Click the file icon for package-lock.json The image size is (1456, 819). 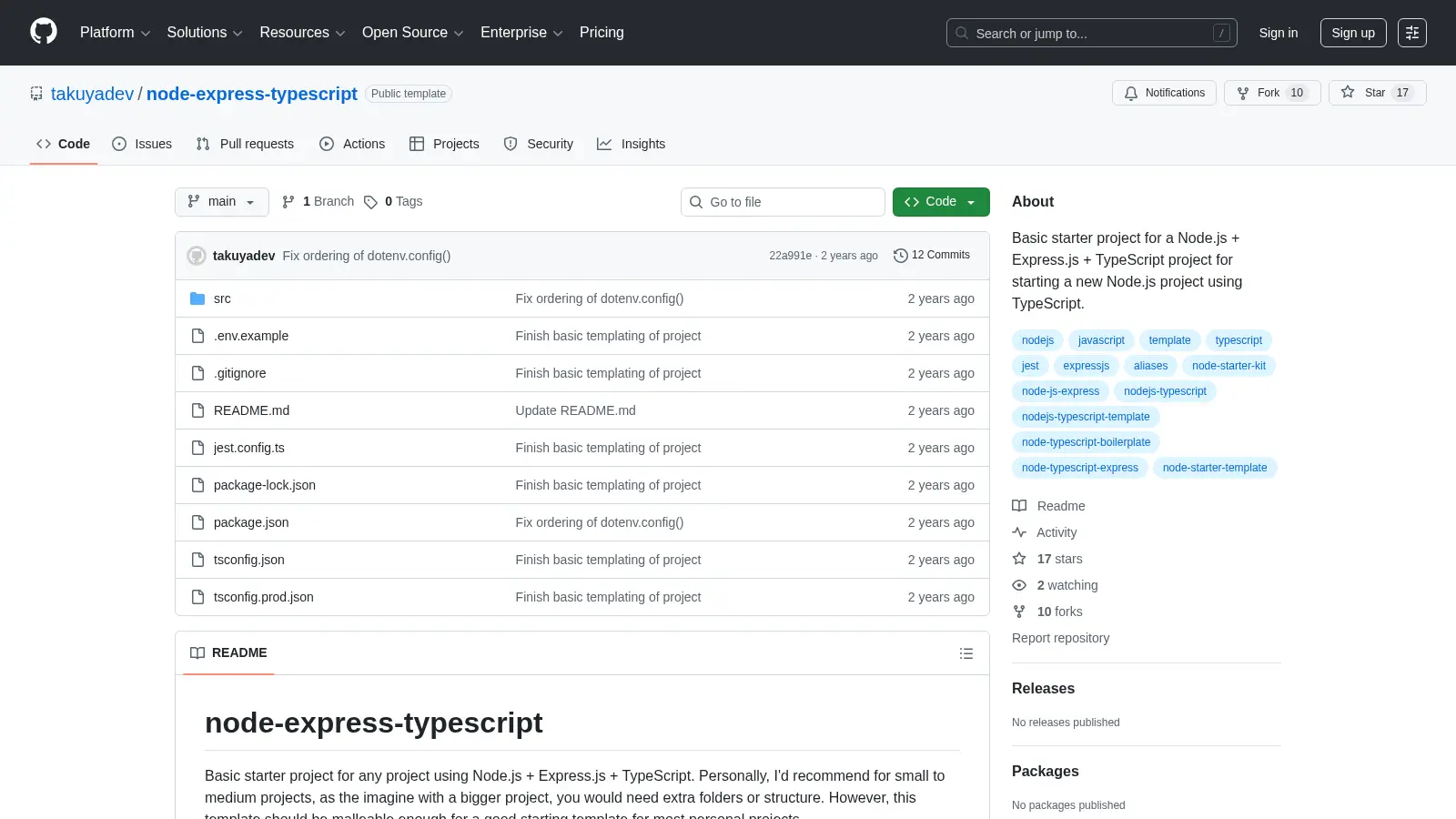click(x=197, y=485)
